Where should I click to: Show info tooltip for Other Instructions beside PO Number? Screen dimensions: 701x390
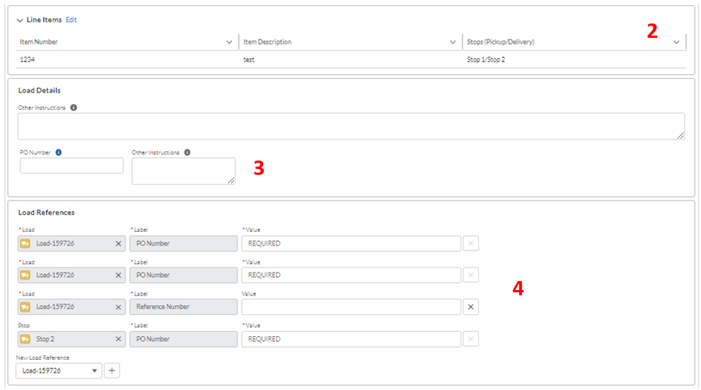pos(187,153)
